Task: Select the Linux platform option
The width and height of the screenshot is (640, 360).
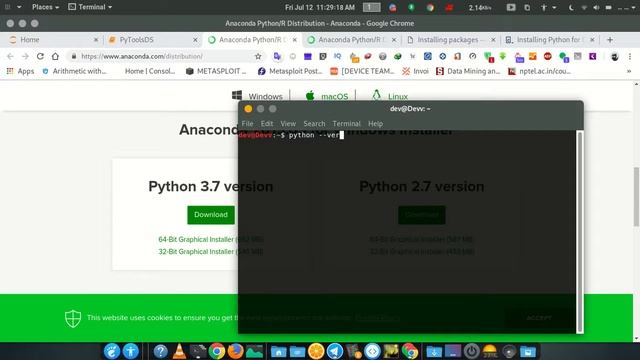Action: pos(390,96)
